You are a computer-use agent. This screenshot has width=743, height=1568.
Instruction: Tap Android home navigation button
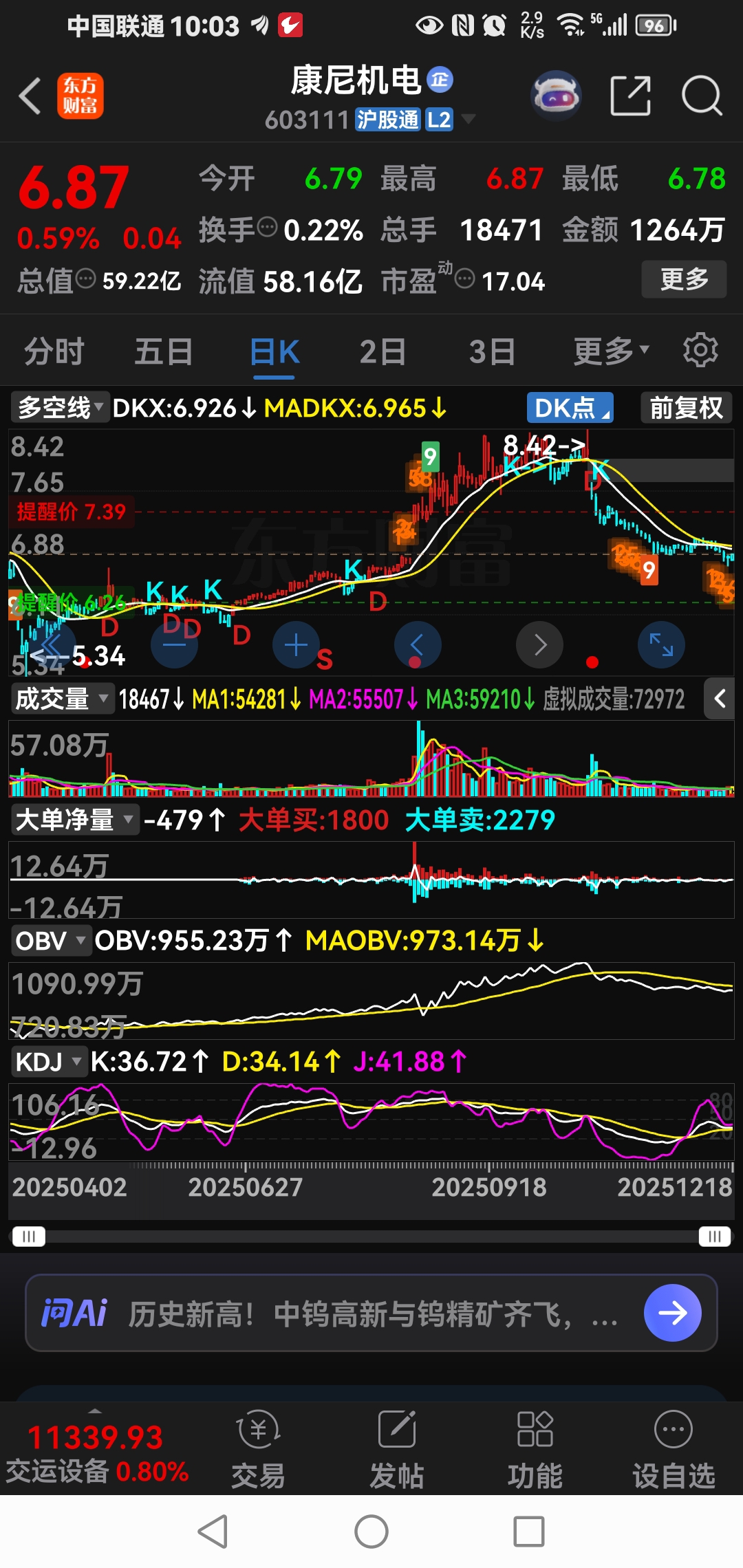(x=371, y=1532)
